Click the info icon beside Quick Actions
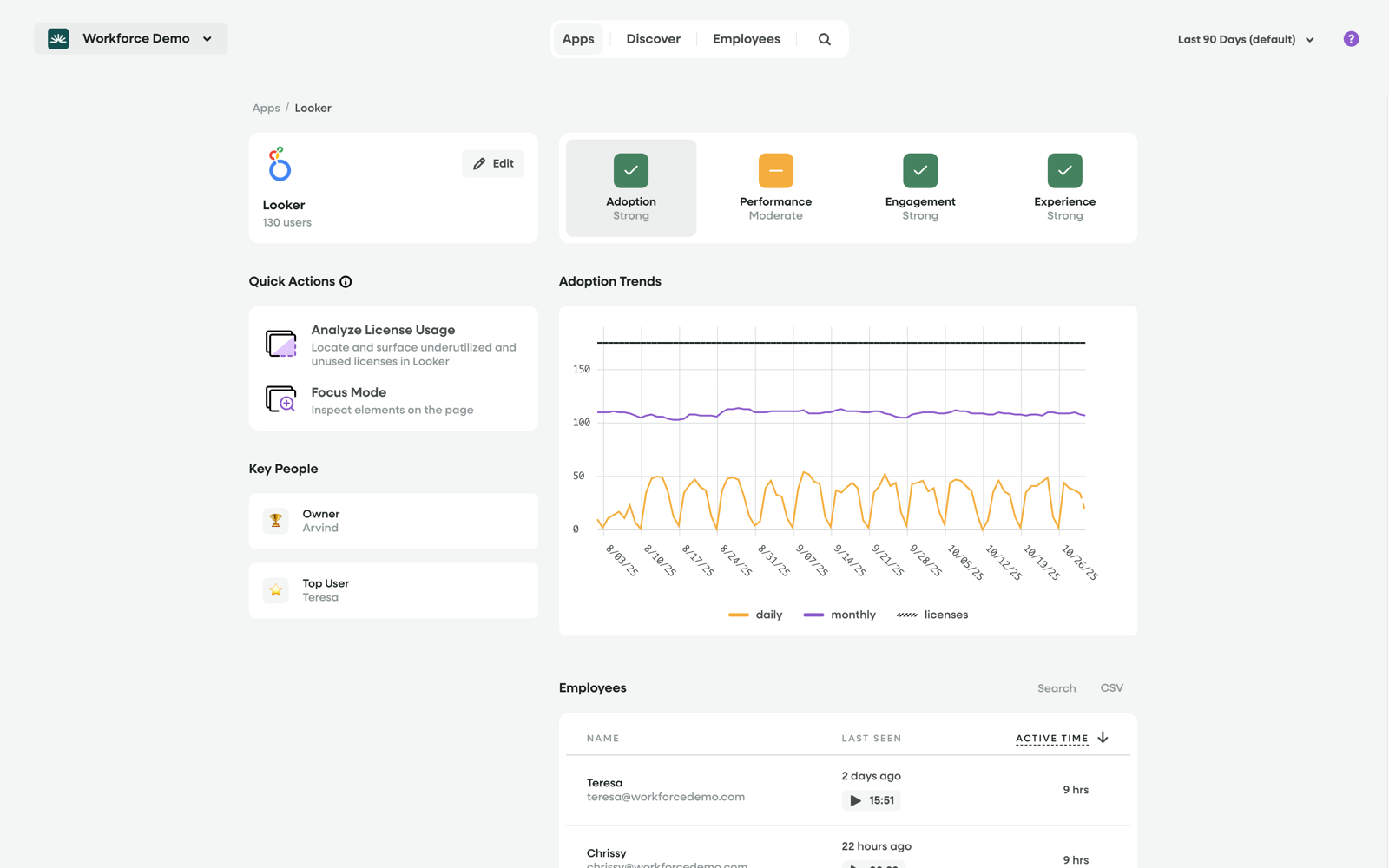Screen dimensions: 1389x868 pos(346,281)
